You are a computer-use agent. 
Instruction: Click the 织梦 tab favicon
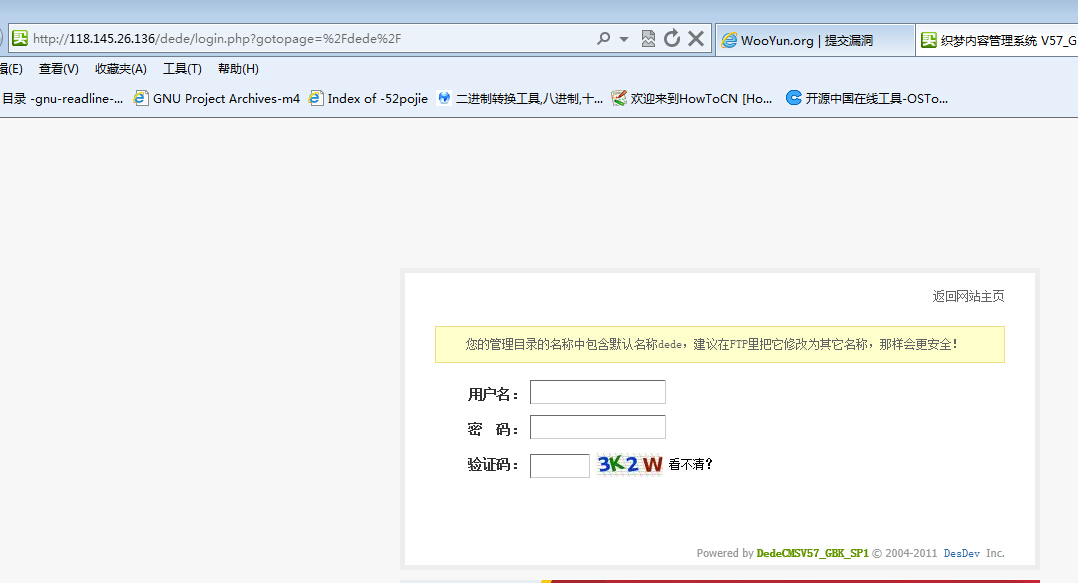tap(929, 41)
